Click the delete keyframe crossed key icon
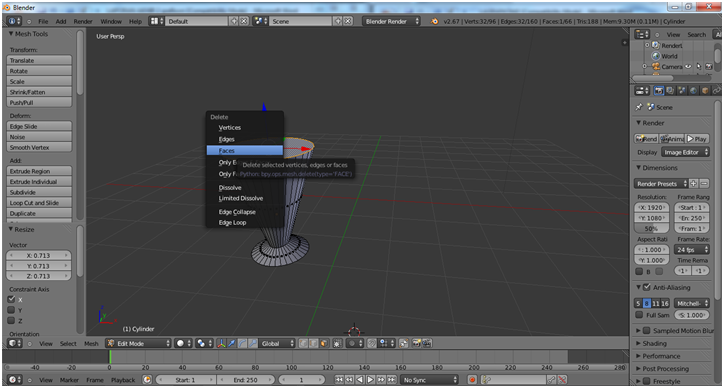The width and height of the screenshot is (722, 386). [x=562, y=380]
